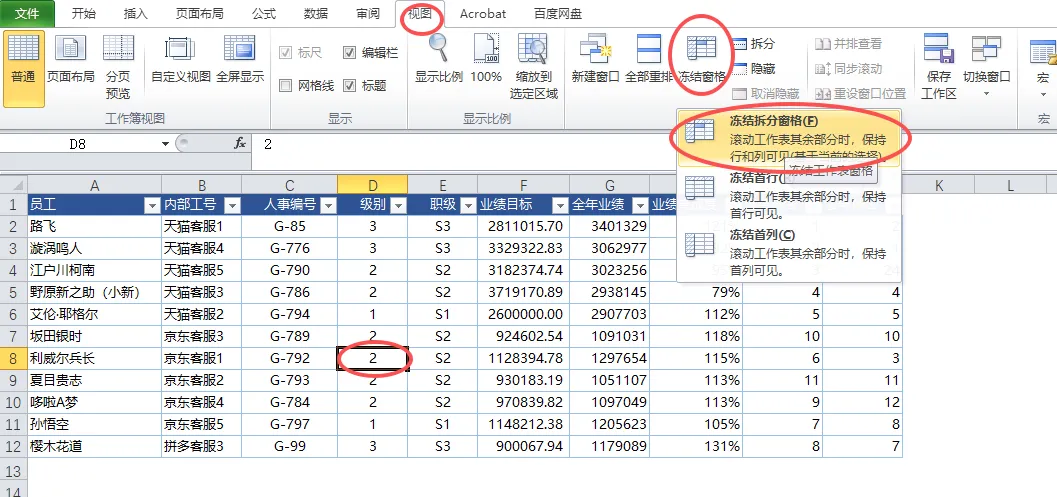This screenshot has width=1057, height=497.
Task: Switch to the 公式 formulas tab
Action: click(x=264, y=13)
